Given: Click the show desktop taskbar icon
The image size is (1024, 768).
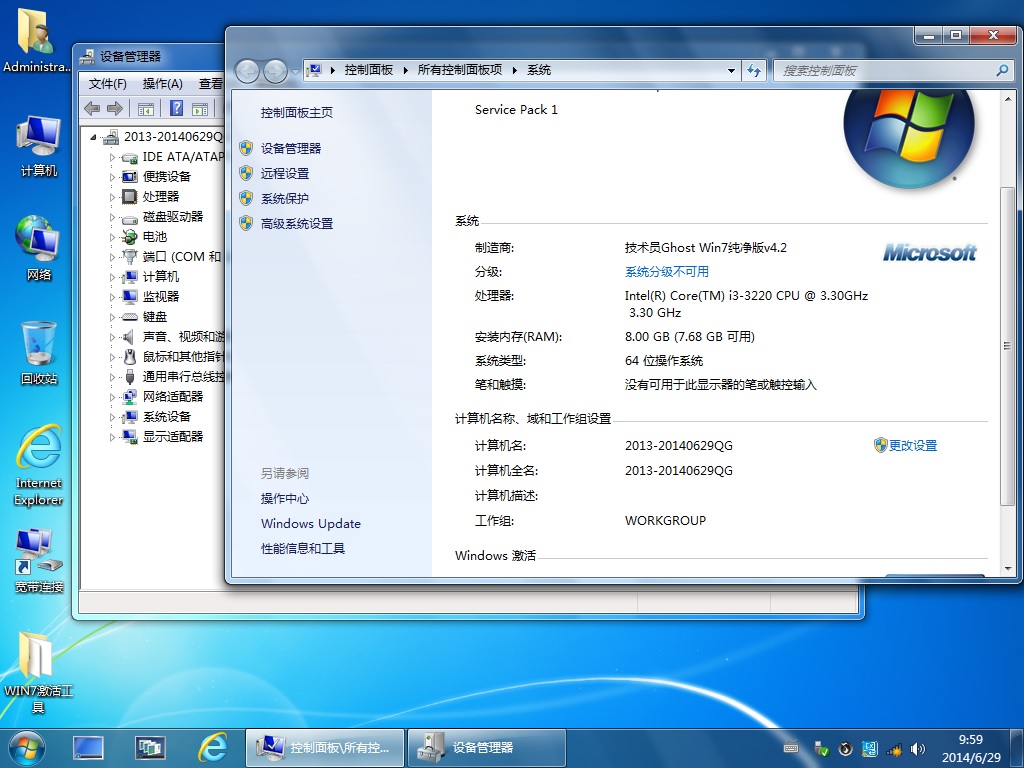Looking at the screenshot, I should pos(88,748).
